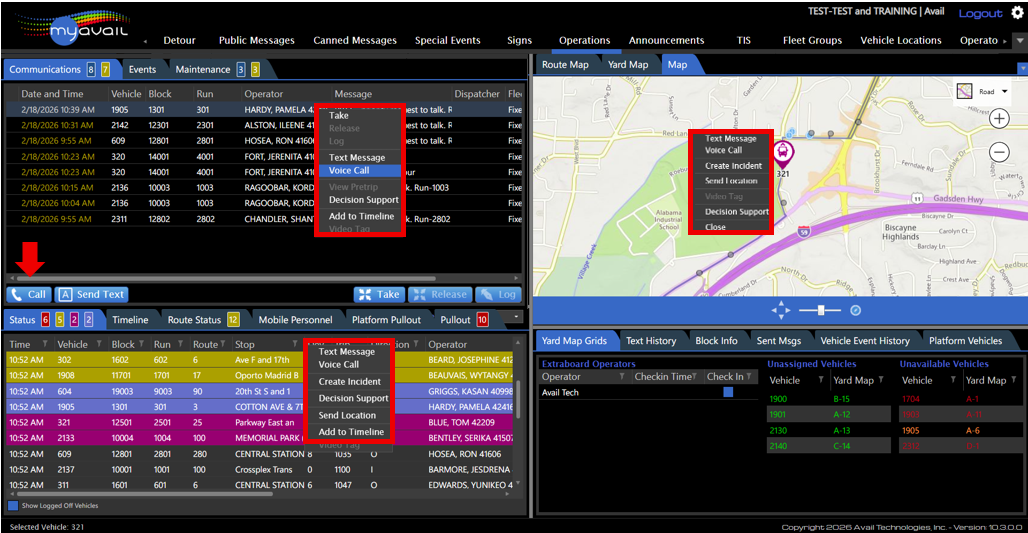Click the Send Text button

[91, 295]
